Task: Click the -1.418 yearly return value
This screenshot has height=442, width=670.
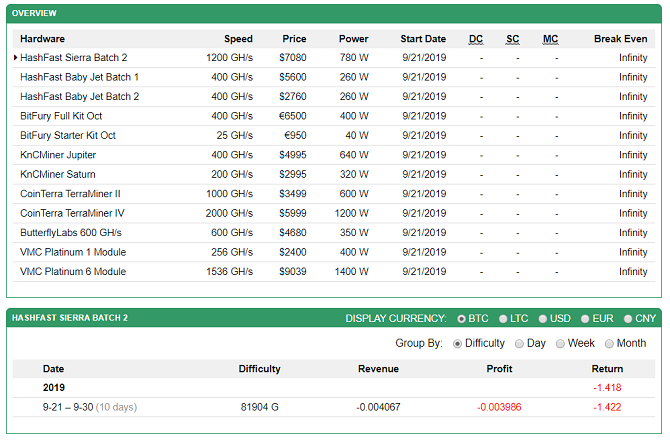Action: tap(607, 388)
